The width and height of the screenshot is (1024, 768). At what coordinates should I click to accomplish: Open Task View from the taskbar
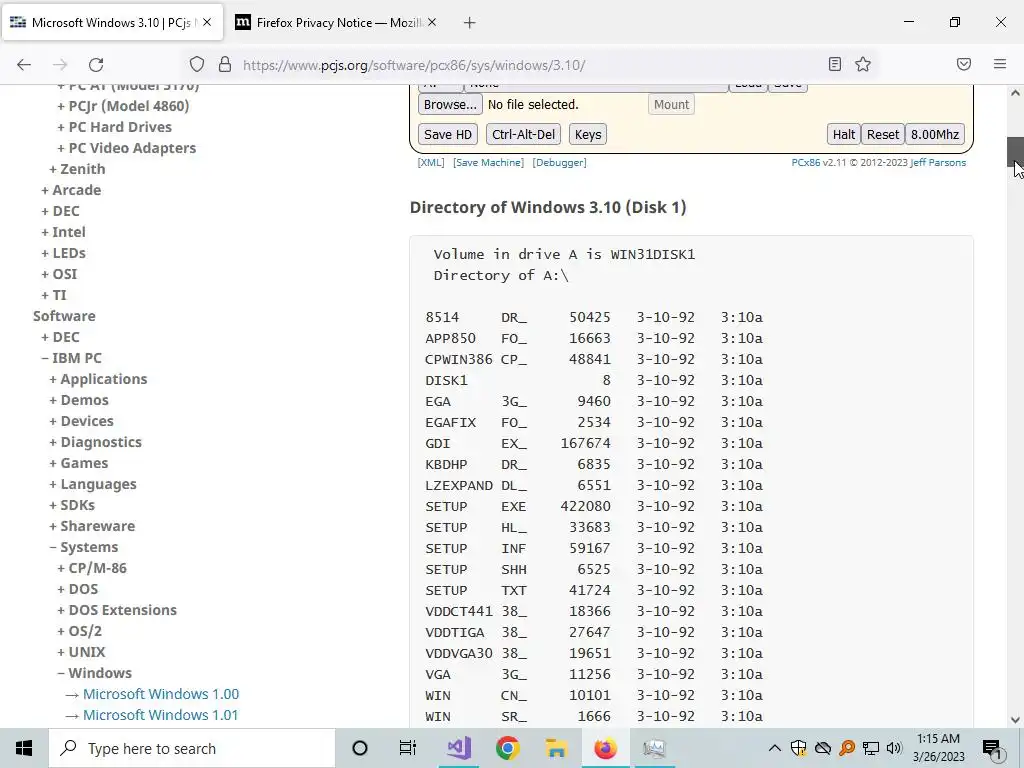(x=408, y=748)
